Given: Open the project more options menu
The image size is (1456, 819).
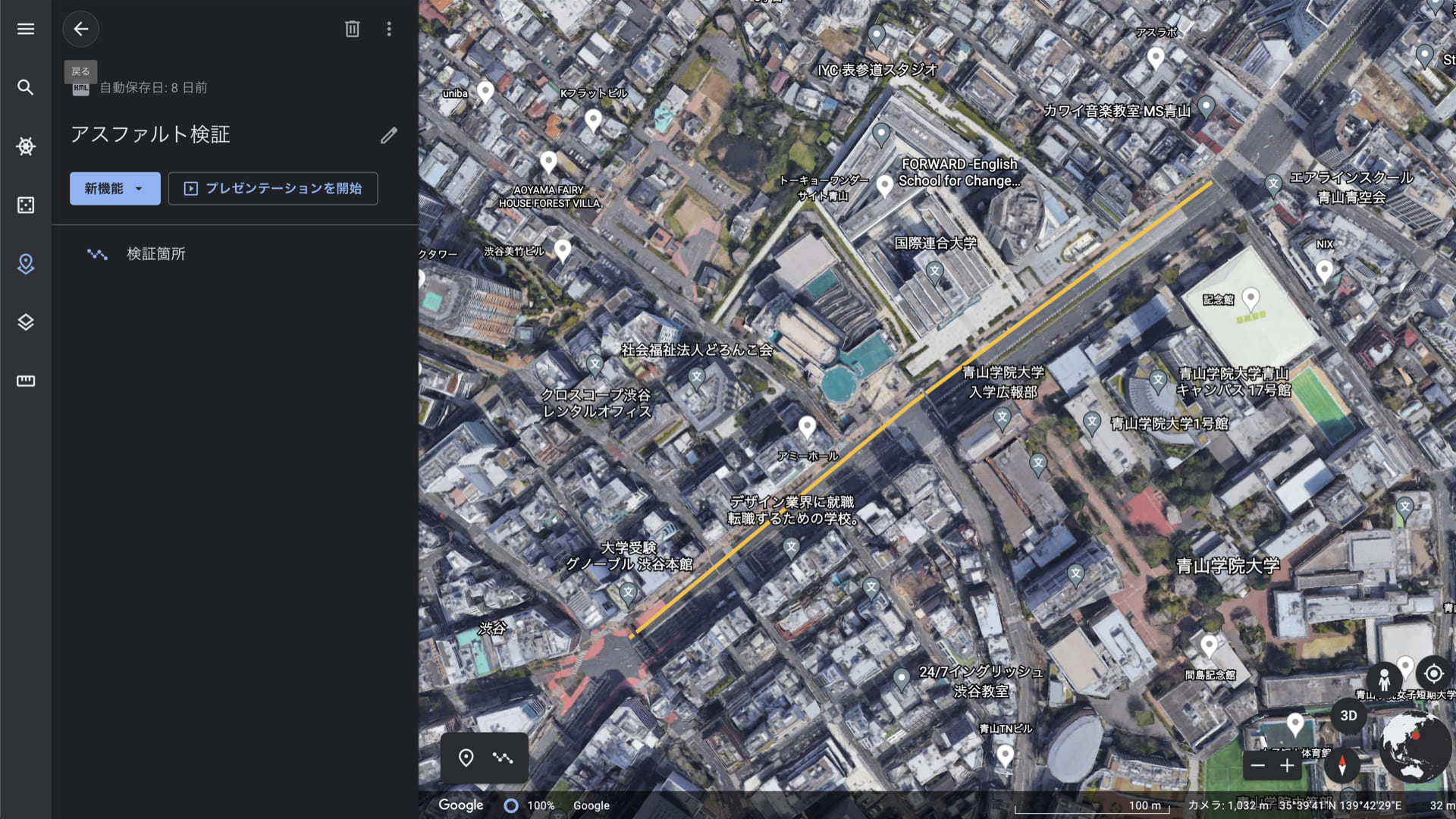Looking at the screenshot, I should (x=389, y=29).
